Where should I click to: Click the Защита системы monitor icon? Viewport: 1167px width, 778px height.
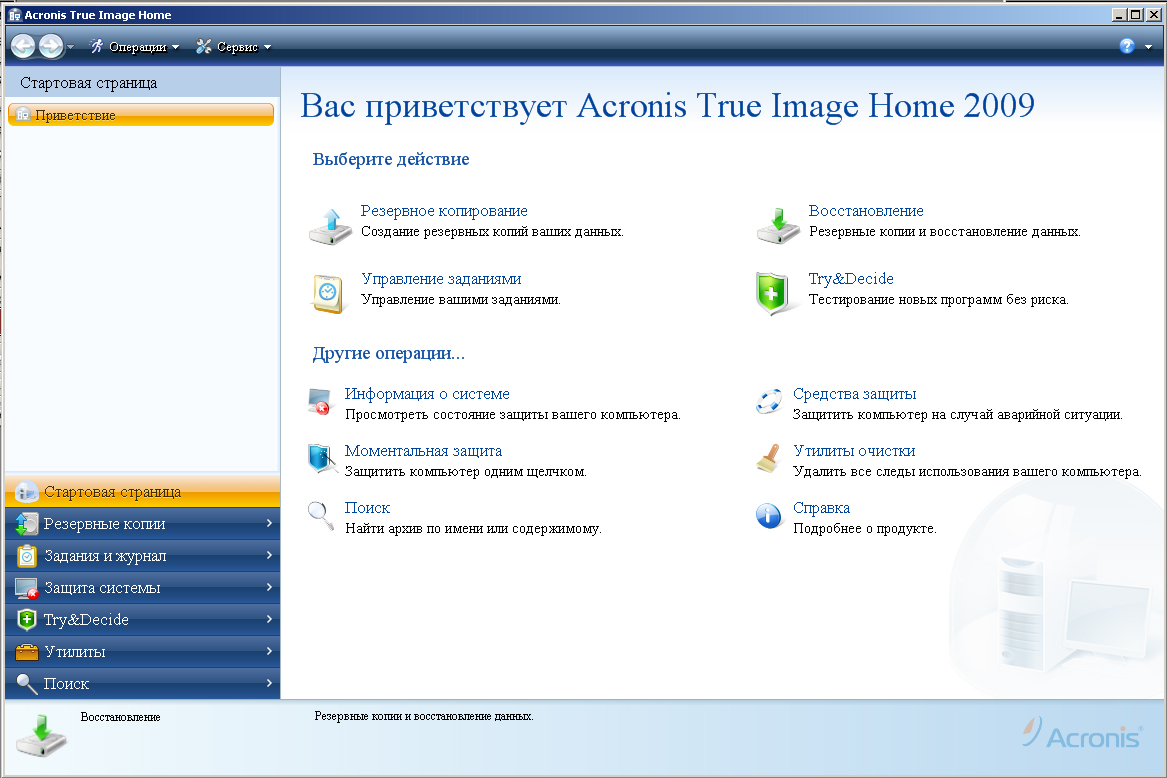click(26, 589)
